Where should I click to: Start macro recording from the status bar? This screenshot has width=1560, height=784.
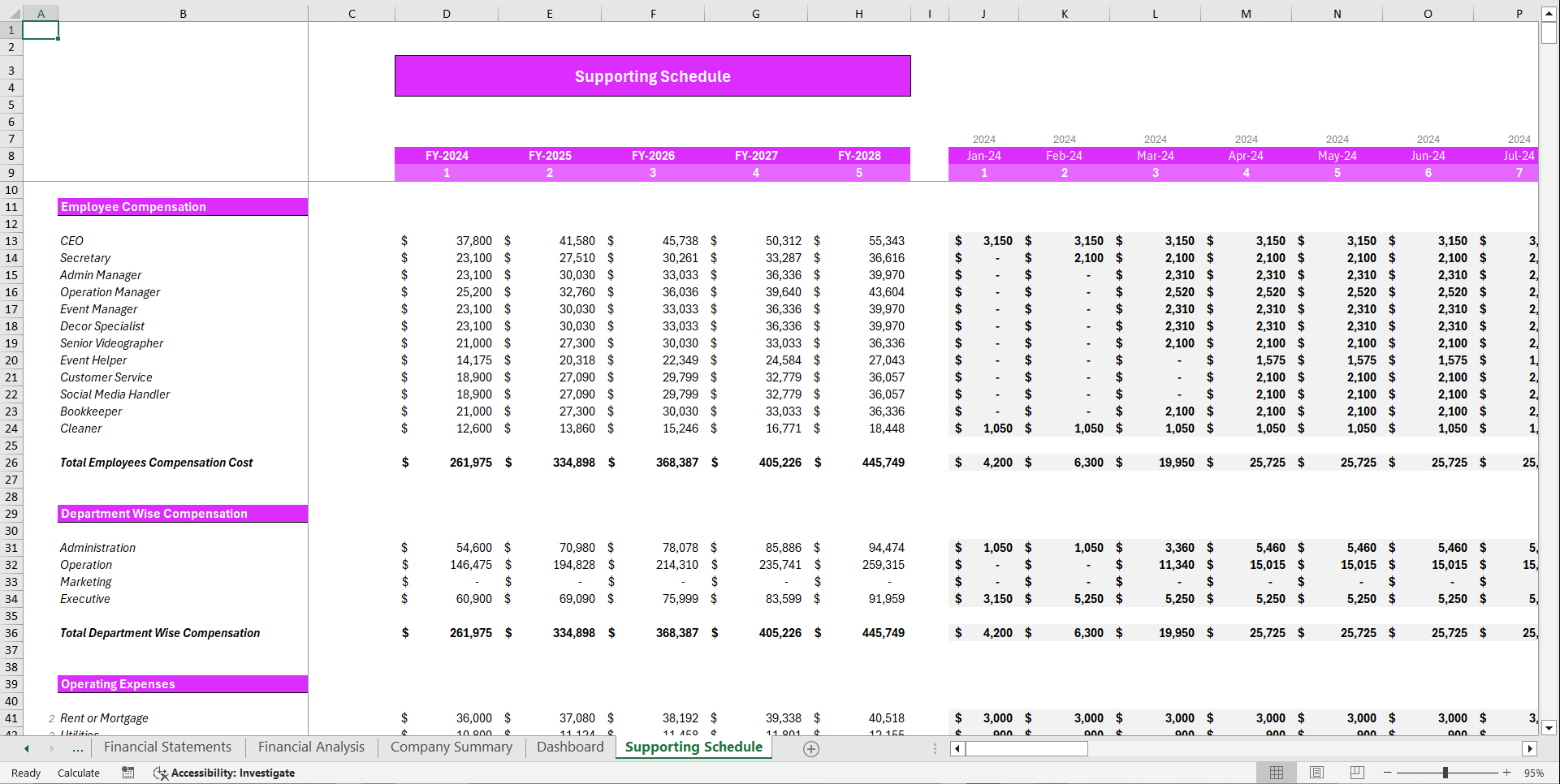point(127,773)
